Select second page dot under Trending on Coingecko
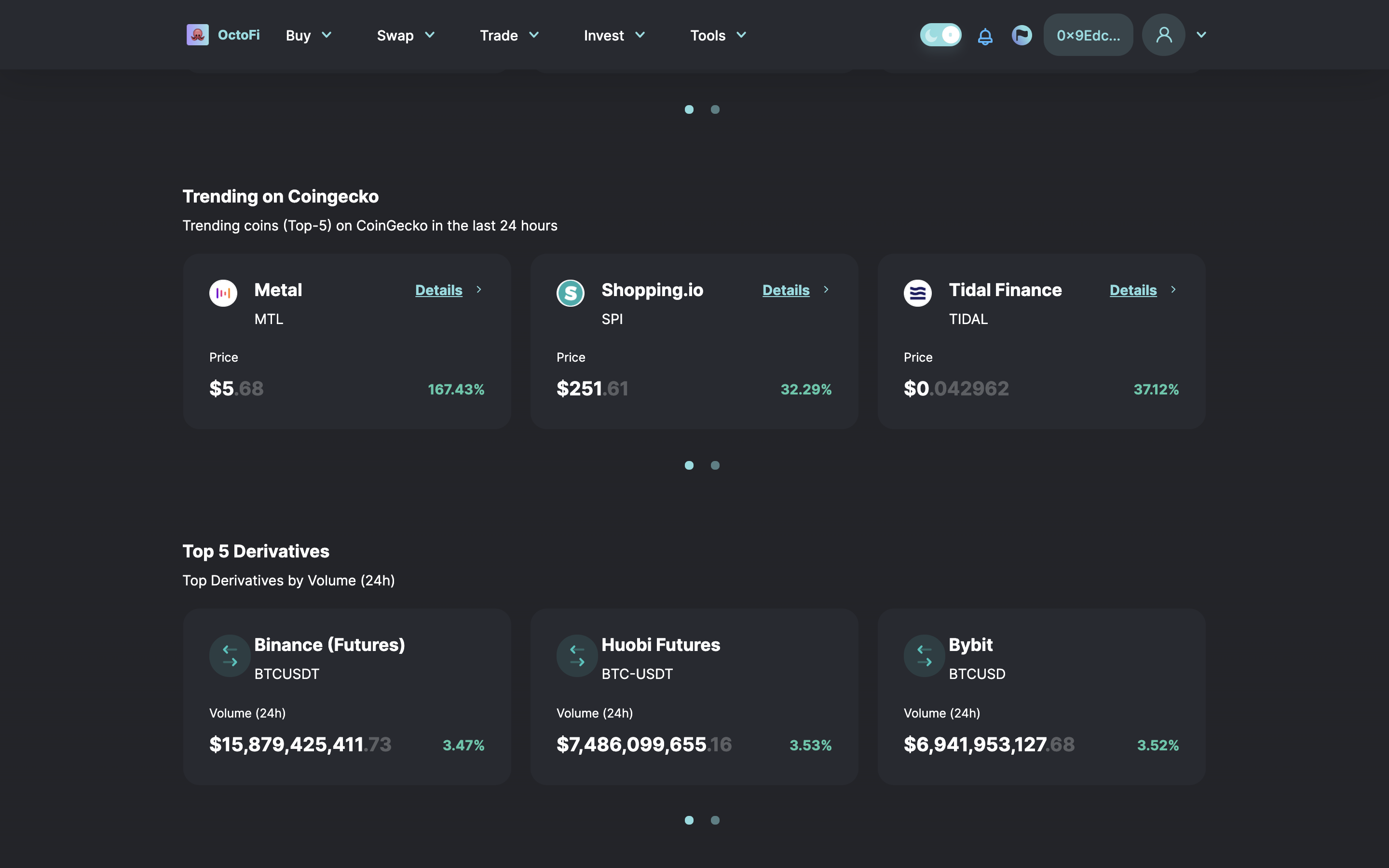The width and height of the screenshot is (1389, 868). pos(715,465)
